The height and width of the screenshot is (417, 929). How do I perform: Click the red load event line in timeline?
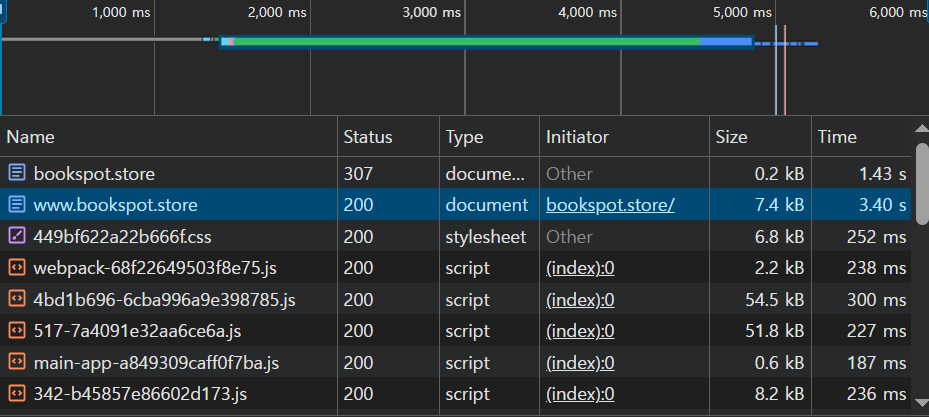pyautogui.click(x=785, y=70)
